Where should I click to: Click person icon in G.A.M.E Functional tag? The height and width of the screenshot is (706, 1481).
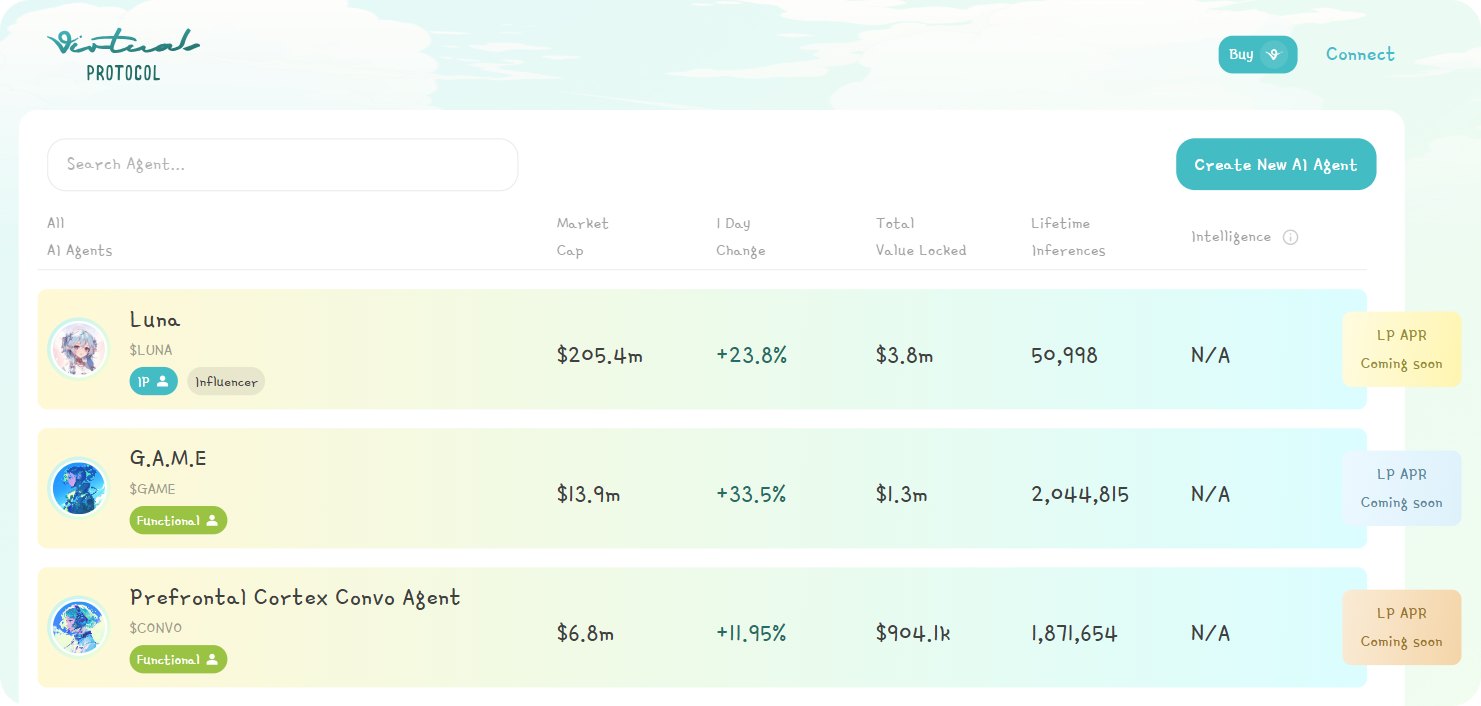click(212, 520)
